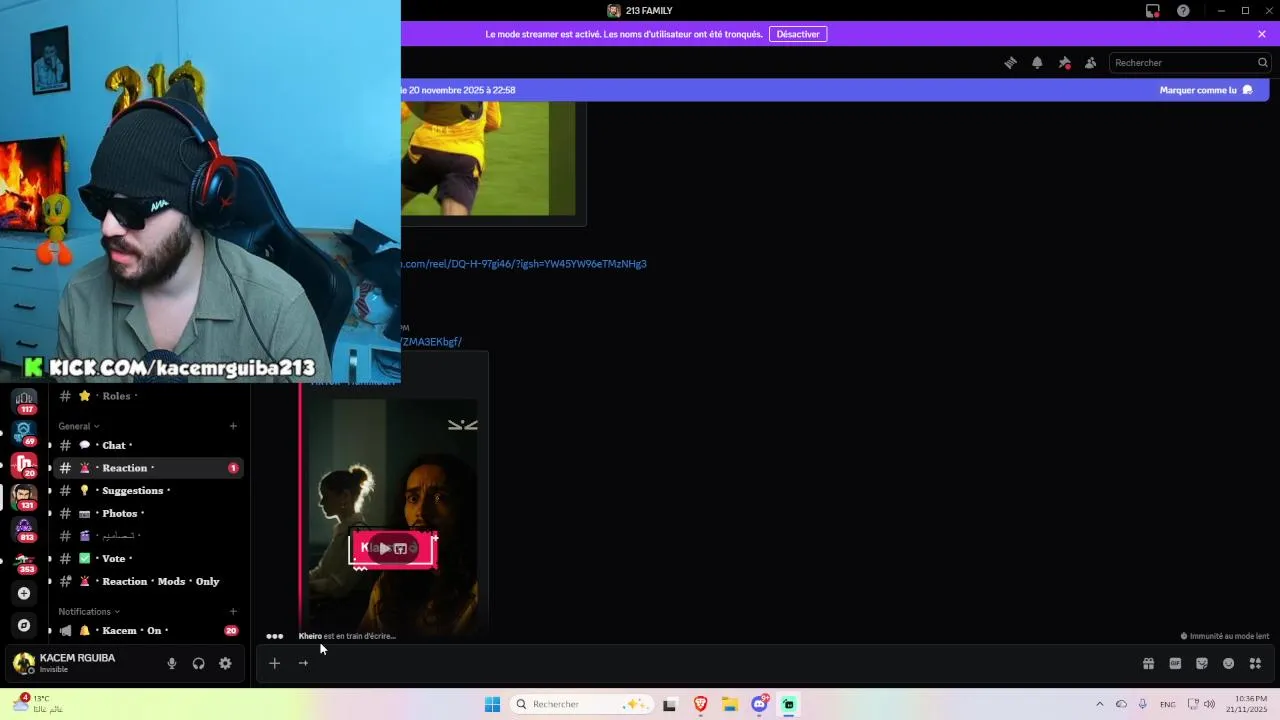Open server with 353 unread badge
The height and width of the screenshot is (720, 1280).
click(24, 560)
